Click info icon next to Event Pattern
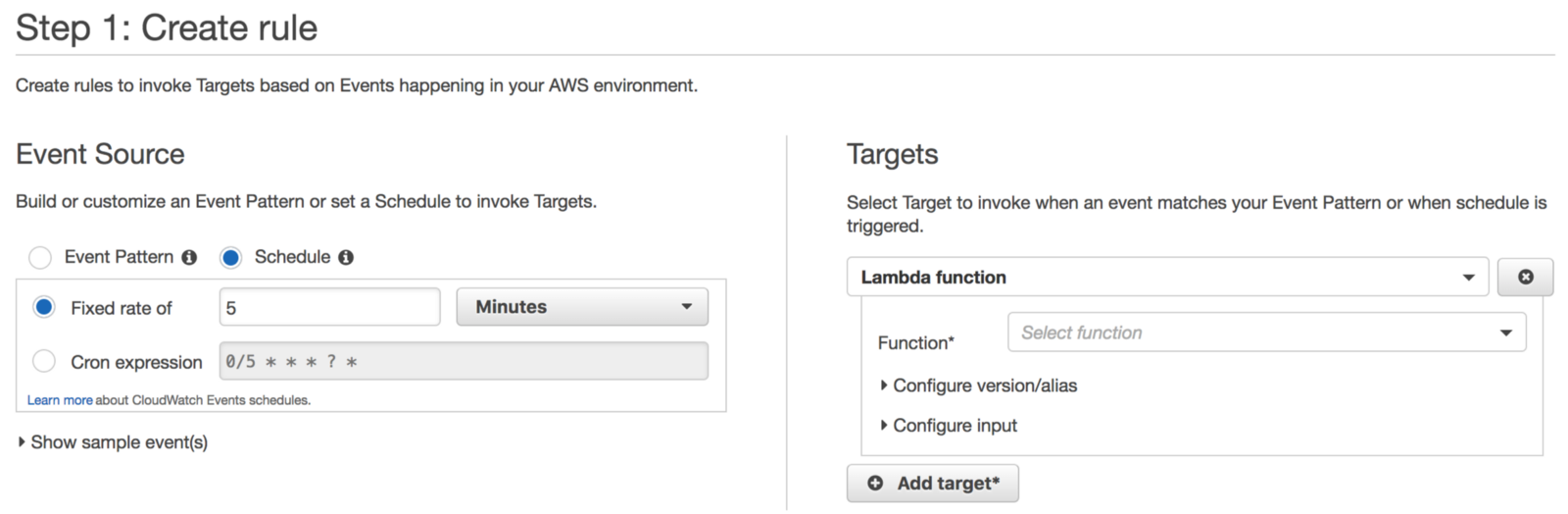 189,257
